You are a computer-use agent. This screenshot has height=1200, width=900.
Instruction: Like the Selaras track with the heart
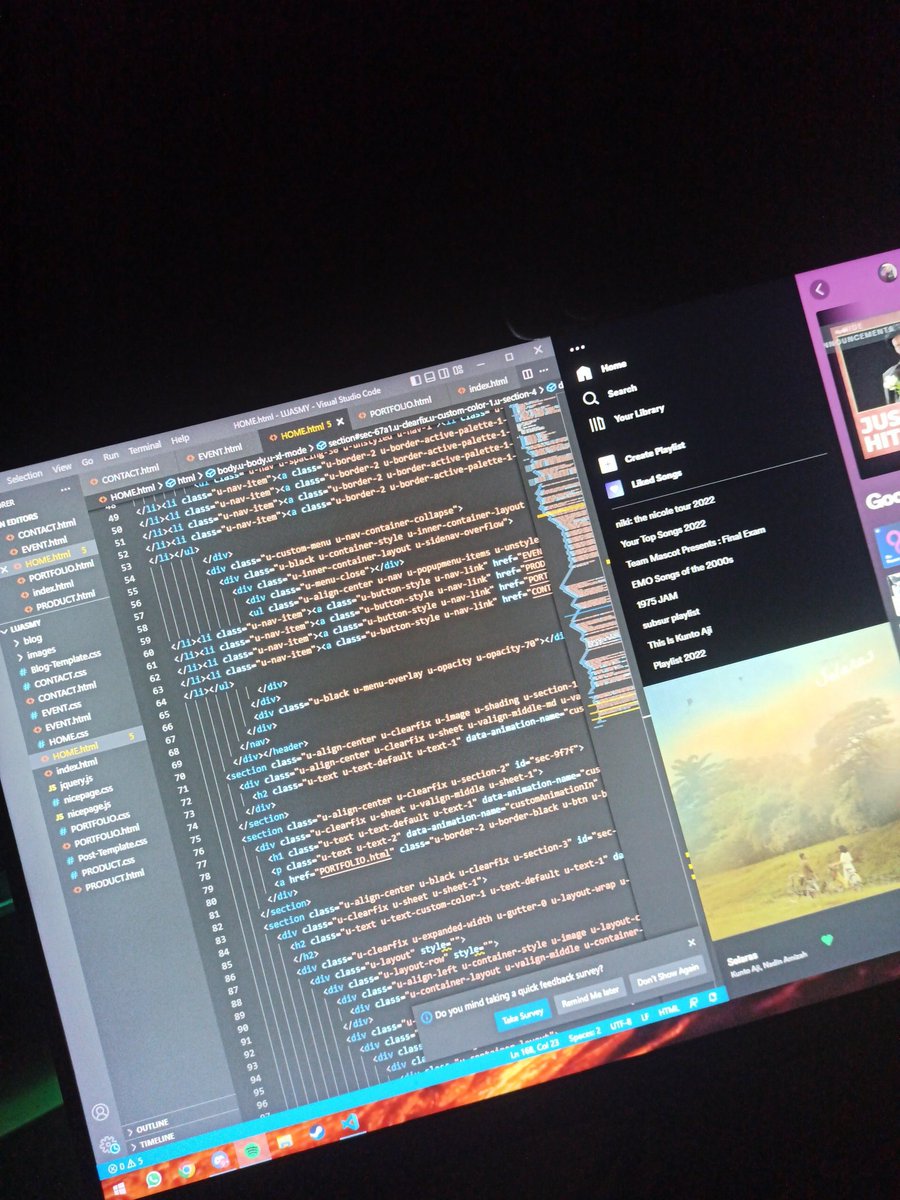(826, 939)
